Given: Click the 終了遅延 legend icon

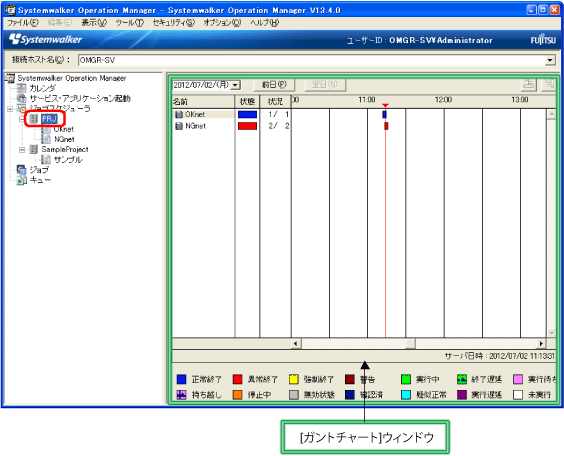Looking at the screenshot, I should pos(462,379).
